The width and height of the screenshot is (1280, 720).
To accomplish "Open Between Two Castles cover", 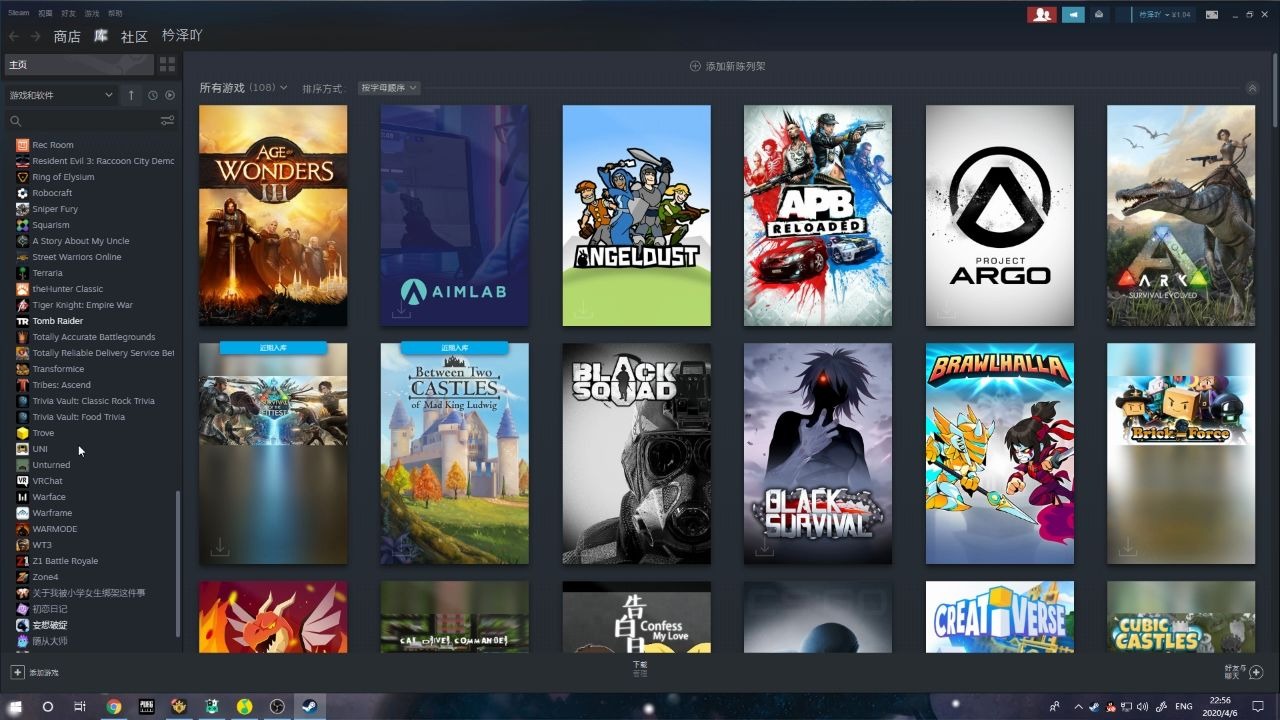I will click(x=454, y=453).
